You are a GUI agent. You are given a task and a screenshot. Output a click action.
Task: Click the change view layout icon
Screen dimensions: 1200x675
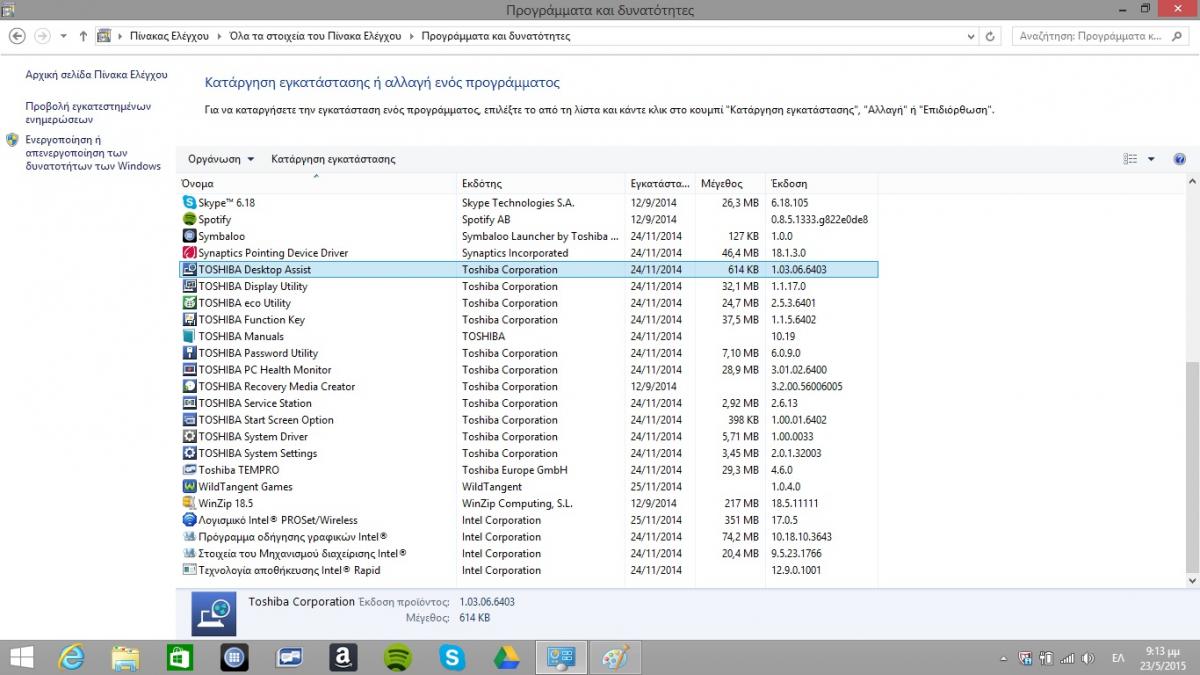click(1130, 159)
